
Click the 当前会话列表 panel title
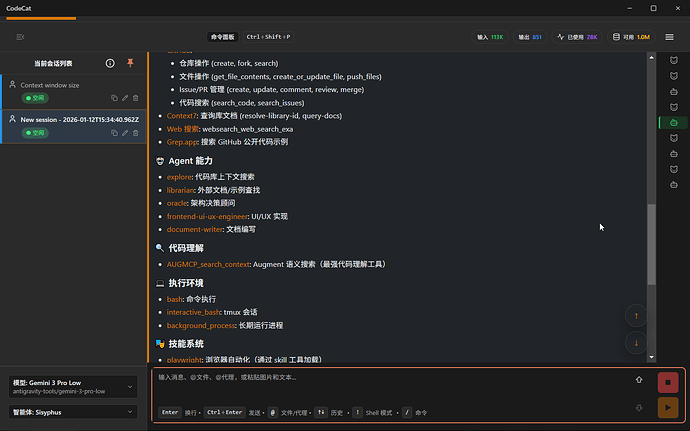pyautogui.click(x=53, y=63)
